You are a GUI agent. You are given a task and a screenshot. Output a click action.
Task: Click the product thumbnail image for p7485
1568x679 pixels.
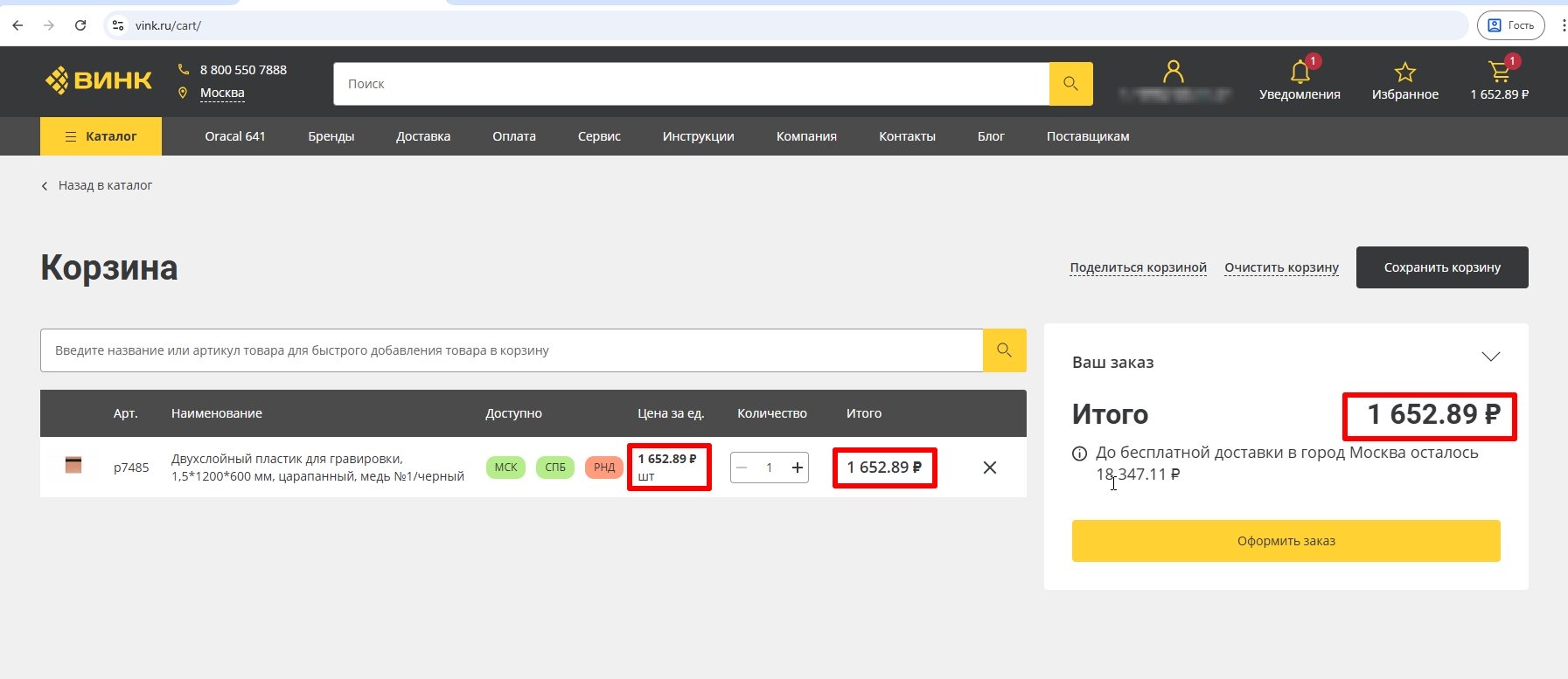tap(73, 466)
